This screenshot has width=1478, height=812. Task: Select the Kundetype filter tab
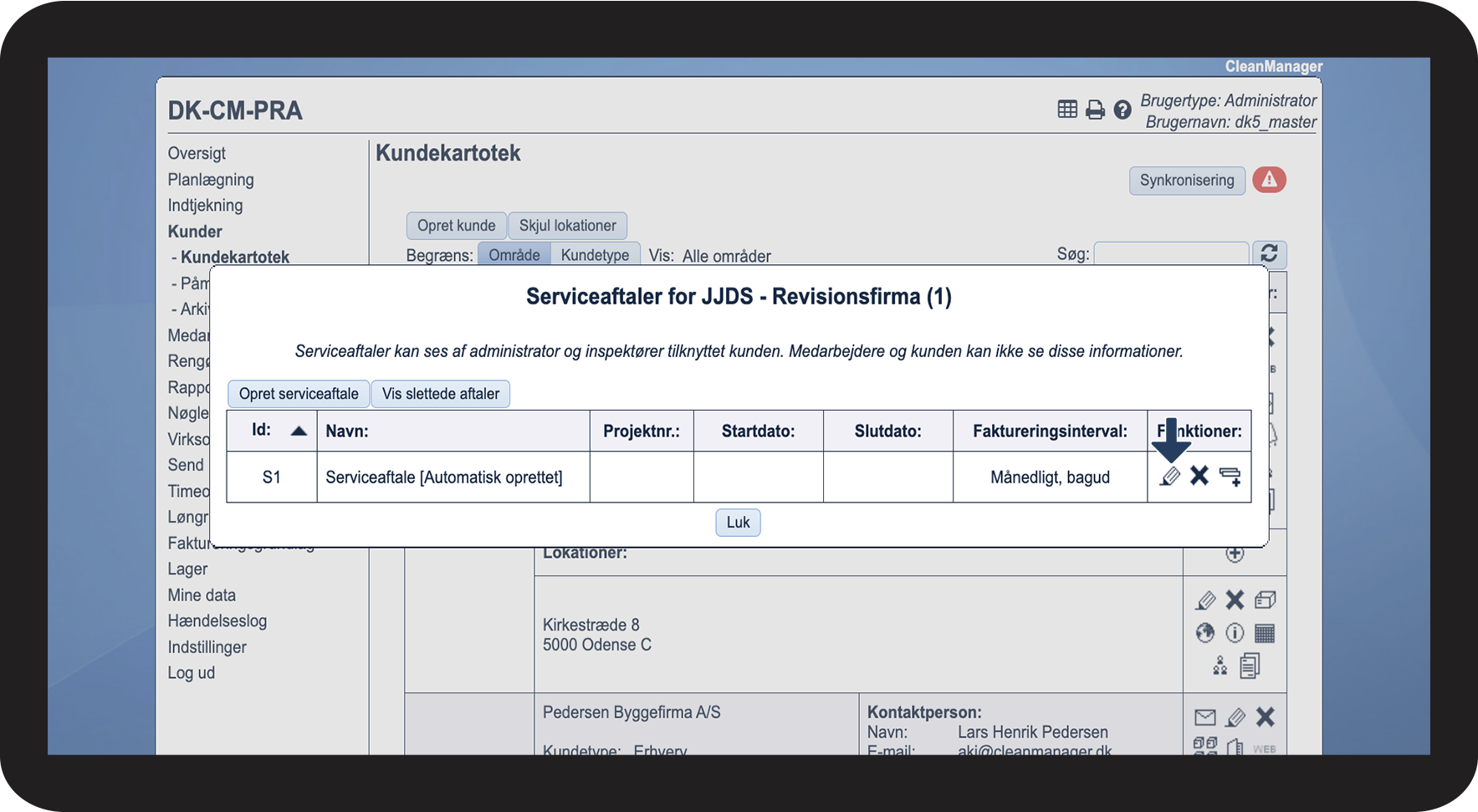(x=595, y=255)
